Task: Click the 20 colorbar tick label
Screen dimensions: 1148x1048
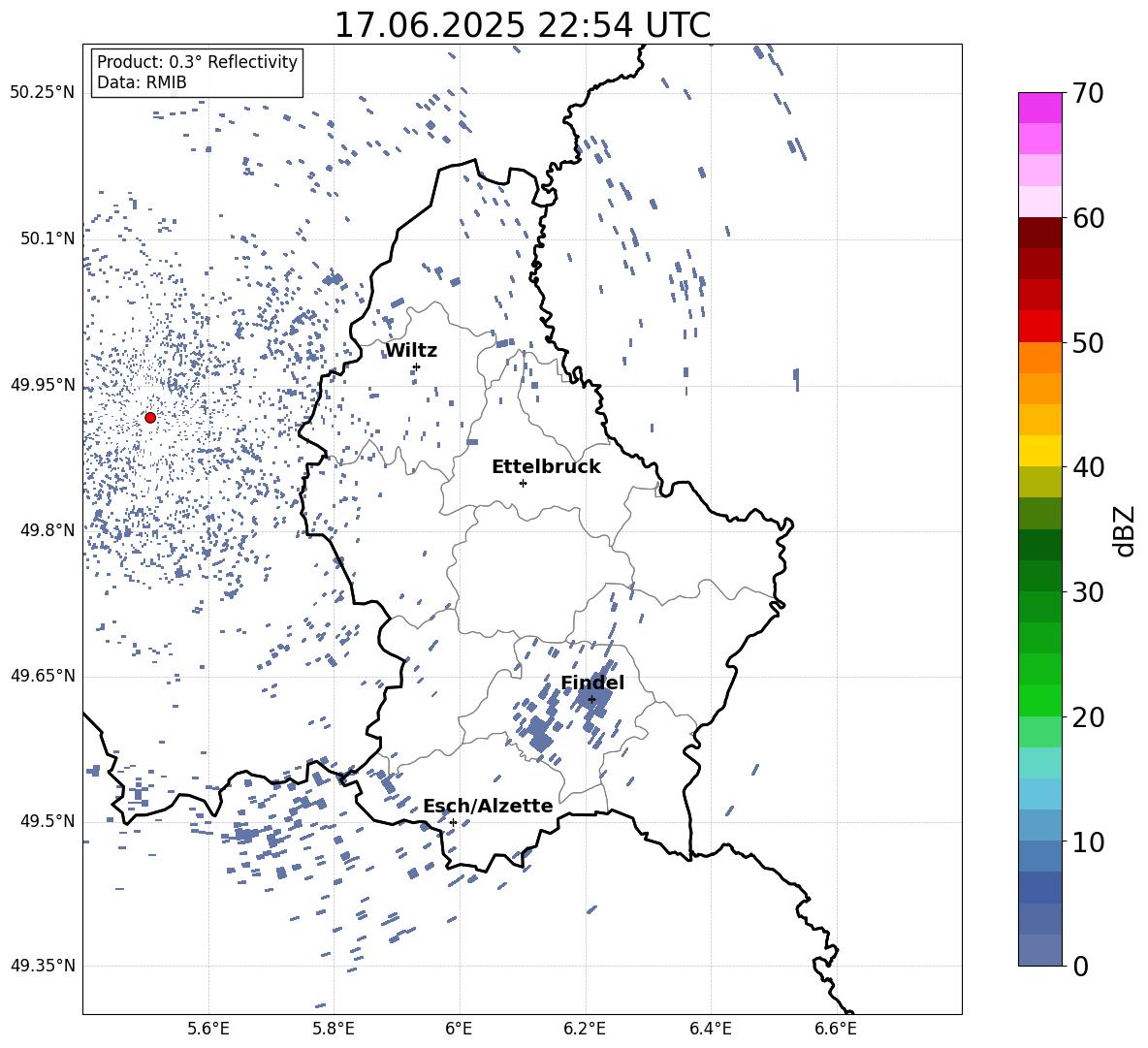Action: 1089,717
